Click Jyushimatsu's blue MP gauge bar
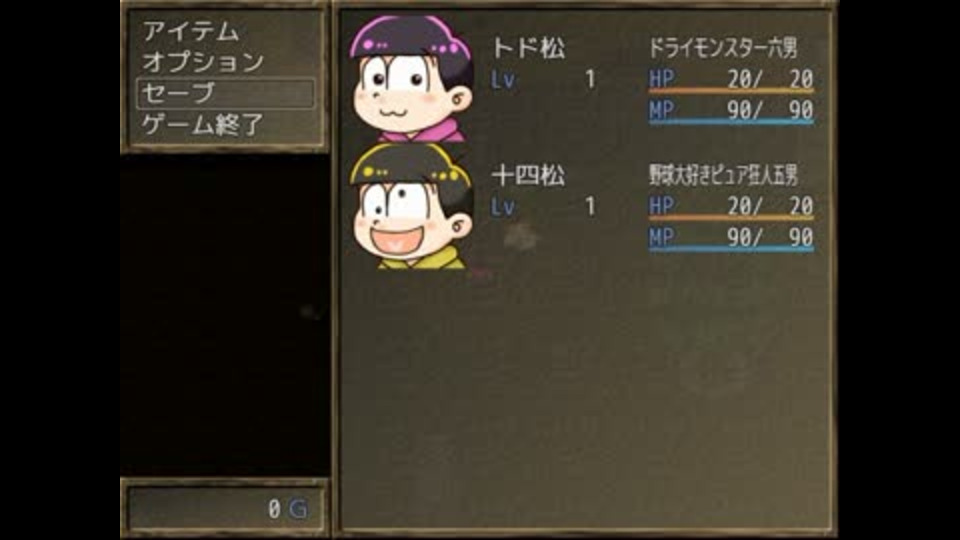The width and height of the screenshot is (960, 540). (x=732, y=249)
